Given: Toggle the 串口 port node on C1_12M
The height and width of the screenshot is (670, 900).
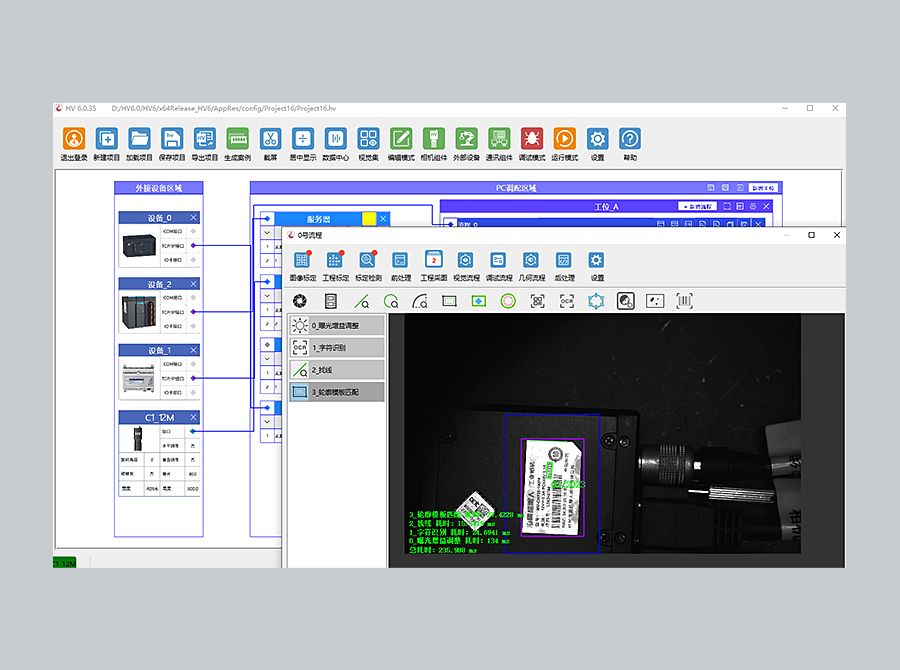Looking at the screenshot, I should [193, 432].
